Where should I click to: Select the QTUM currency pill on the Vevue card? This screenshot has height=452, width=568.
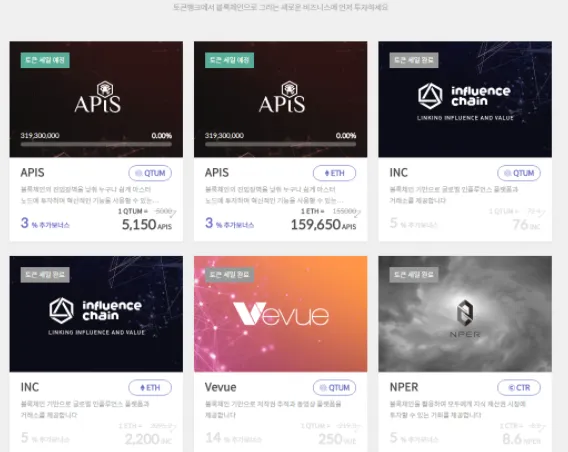coord(334,388)
